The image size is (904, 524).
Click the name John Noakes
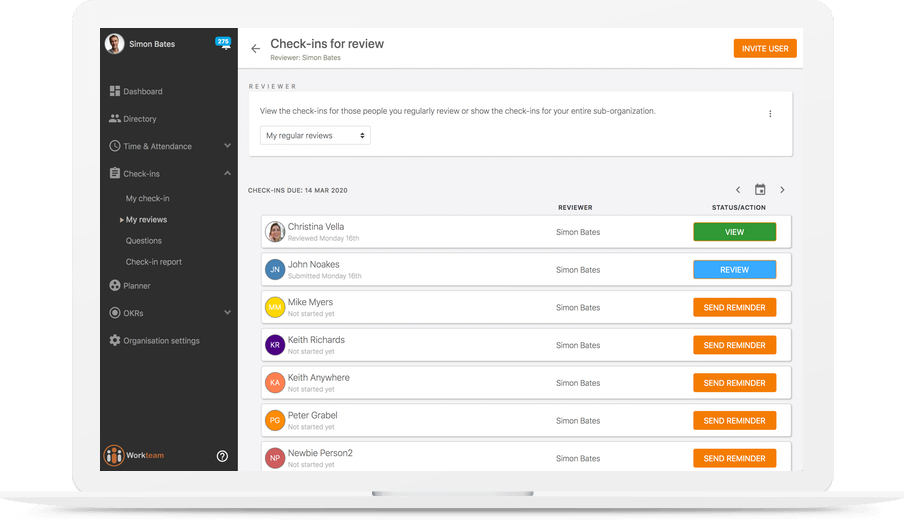pyautogui.click(x=314, y=264)
